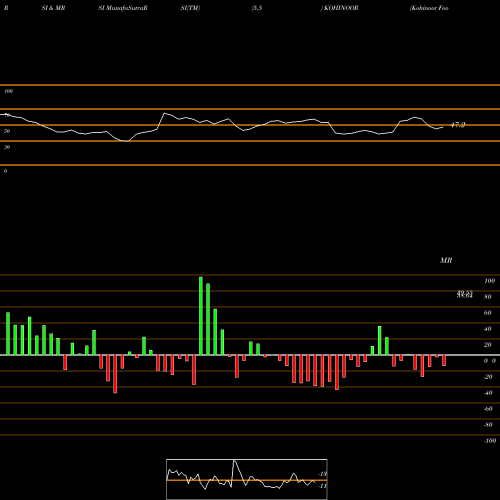Click the '0 0' label on MR right axis
Screen dimensions: 500x500
coord(490,361)
